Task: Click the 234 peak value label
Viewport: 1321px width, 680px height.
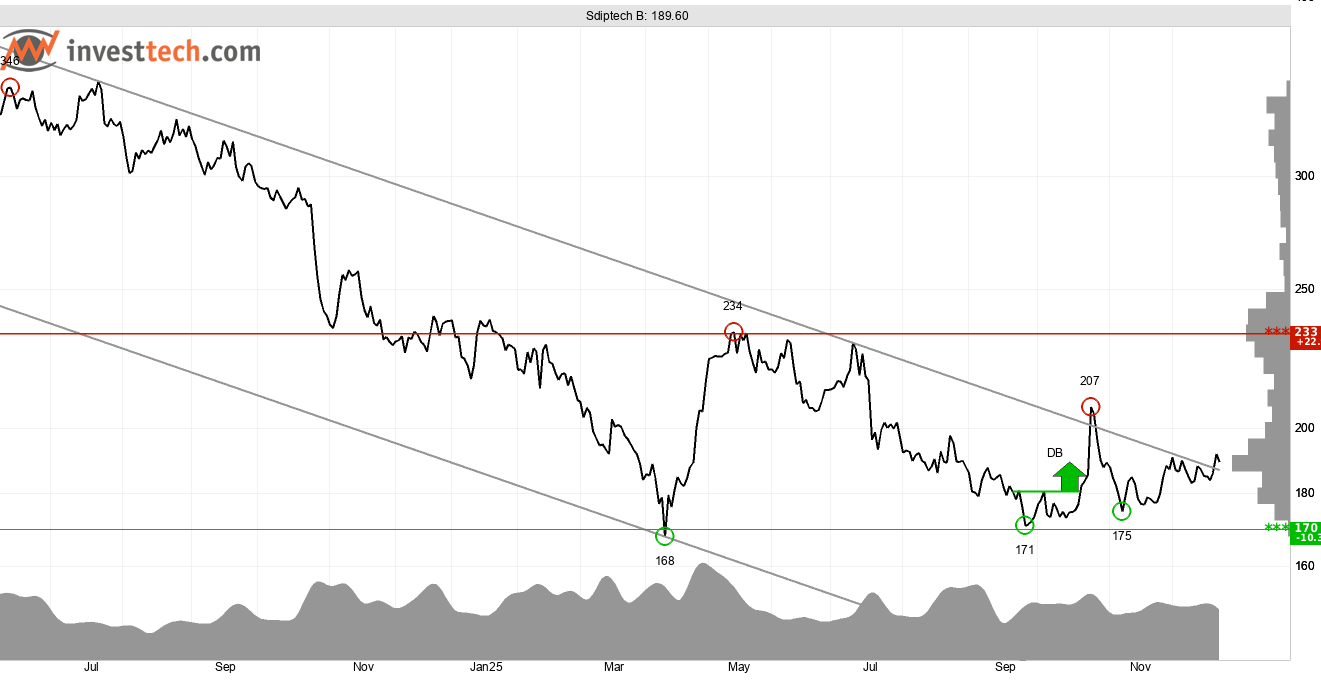Action: point(733,306)
